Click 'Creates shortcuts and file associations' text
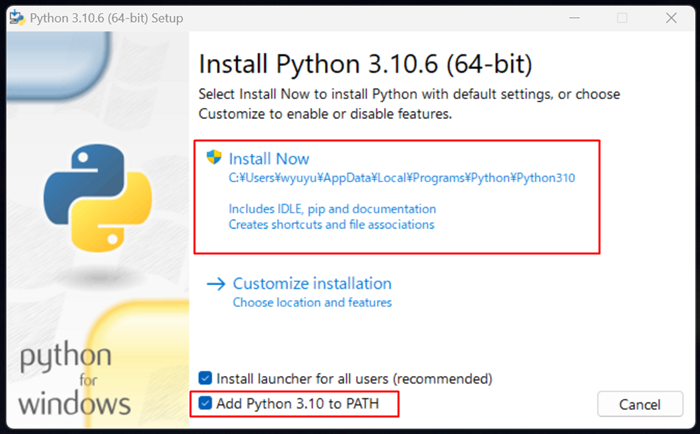The height and width of the screenshot is (434, 700). [331, 225]
